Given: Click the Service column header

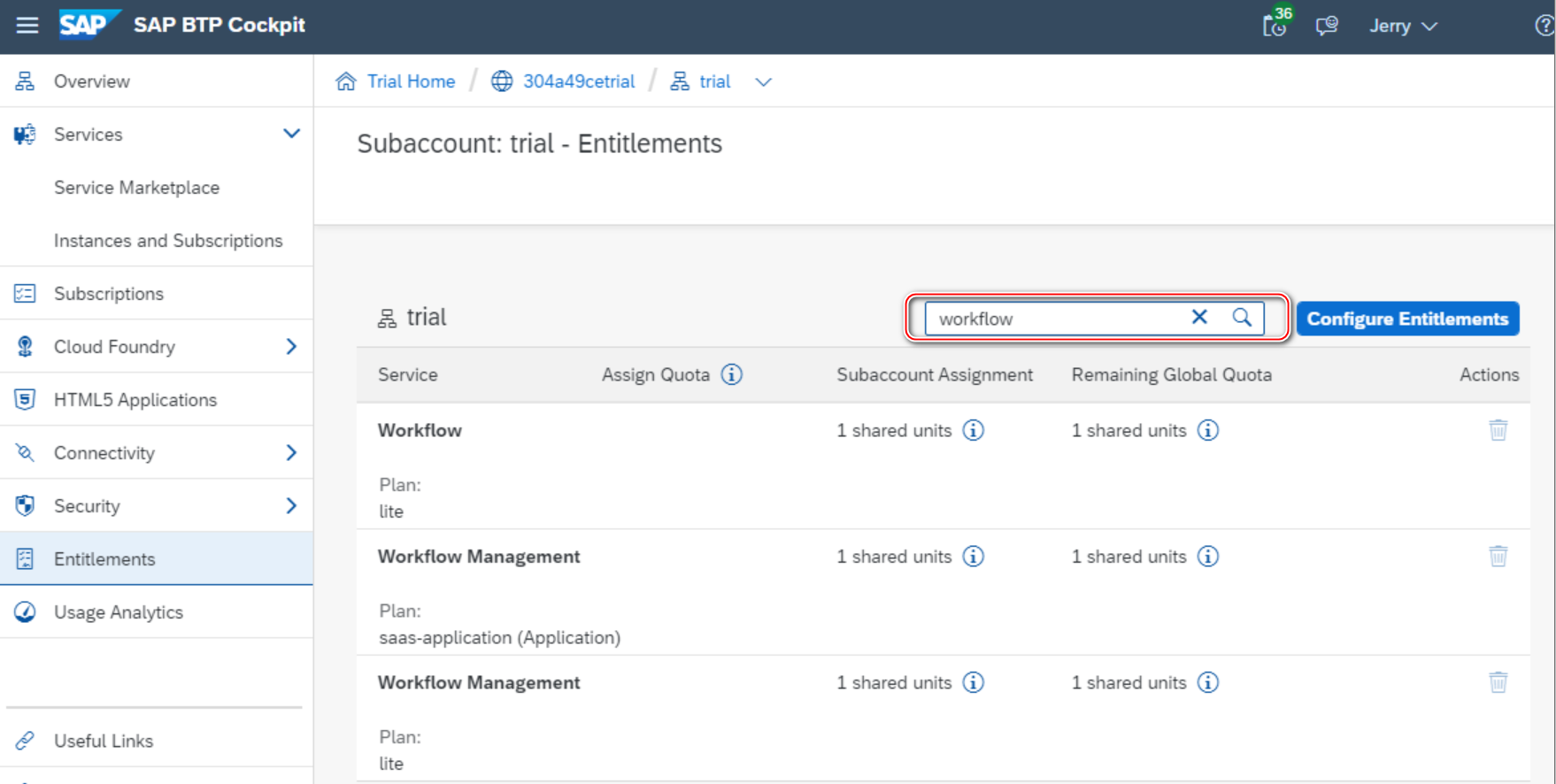Looking at the screenshot, I should click(x=407, y=374).
